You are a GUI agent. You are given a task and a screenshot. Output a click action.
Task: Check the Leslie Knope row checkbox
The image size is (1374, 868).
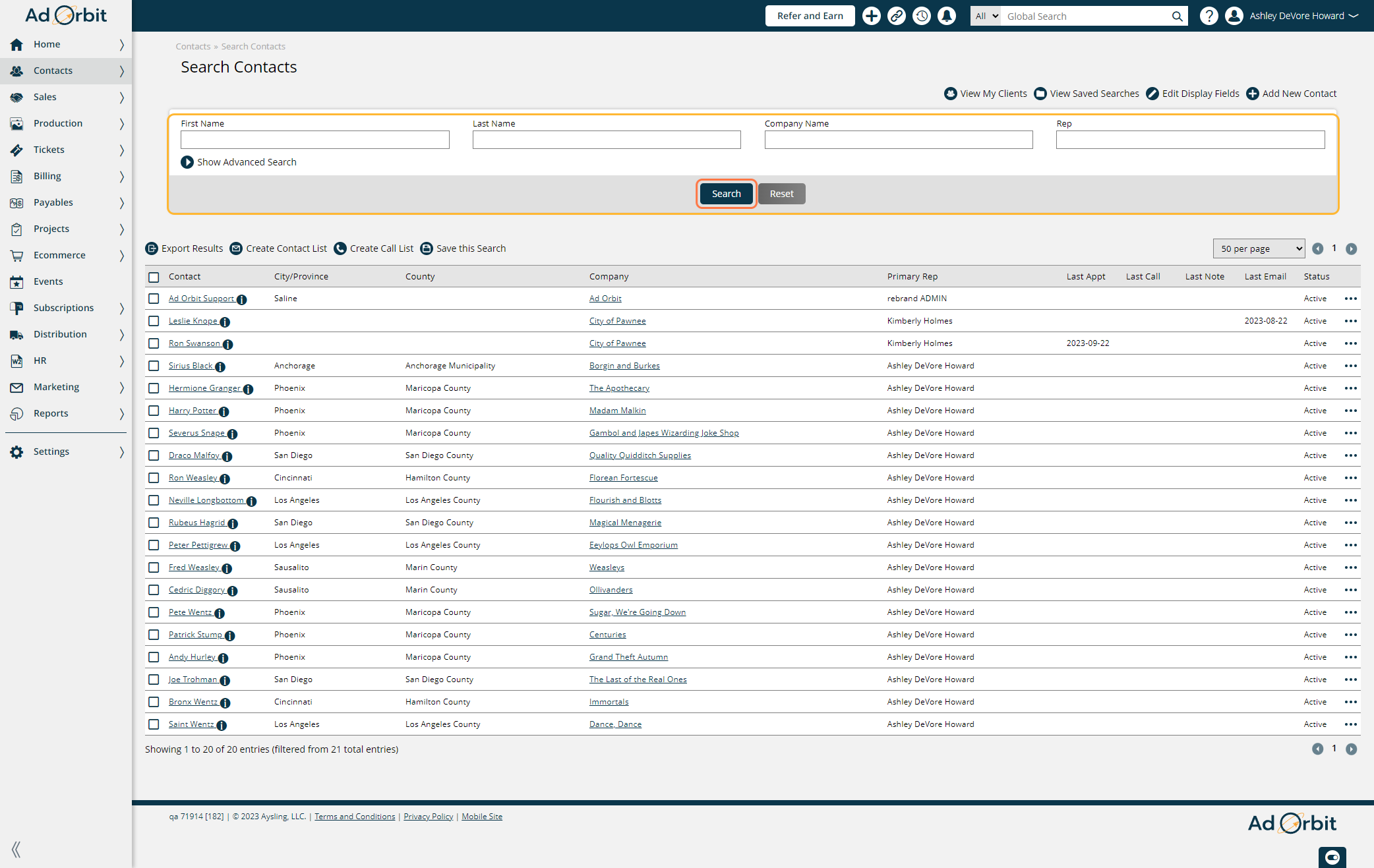154,321
